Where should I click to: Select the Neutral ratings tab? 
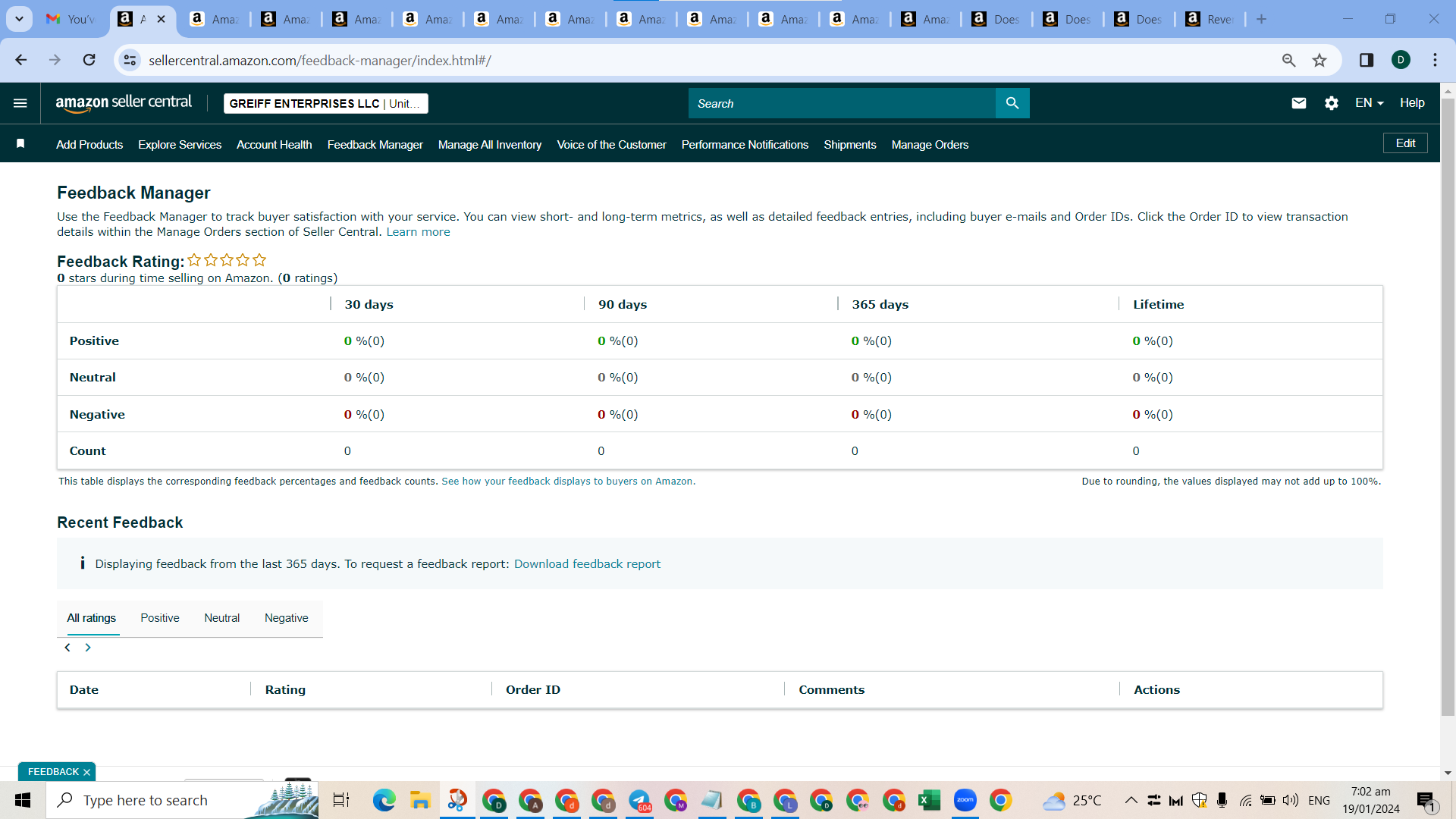[x=221, y=618]
